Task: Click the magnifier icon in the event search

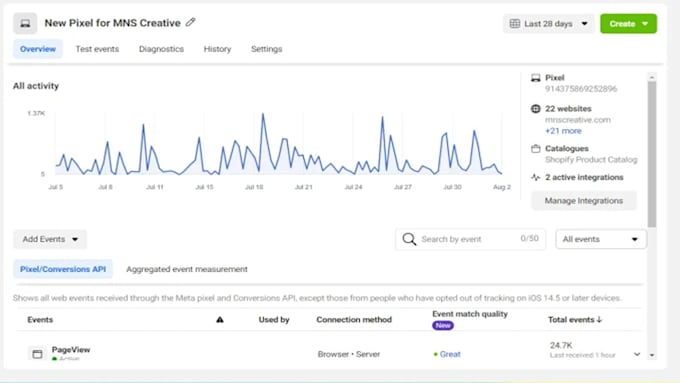Action: [409, 239]
